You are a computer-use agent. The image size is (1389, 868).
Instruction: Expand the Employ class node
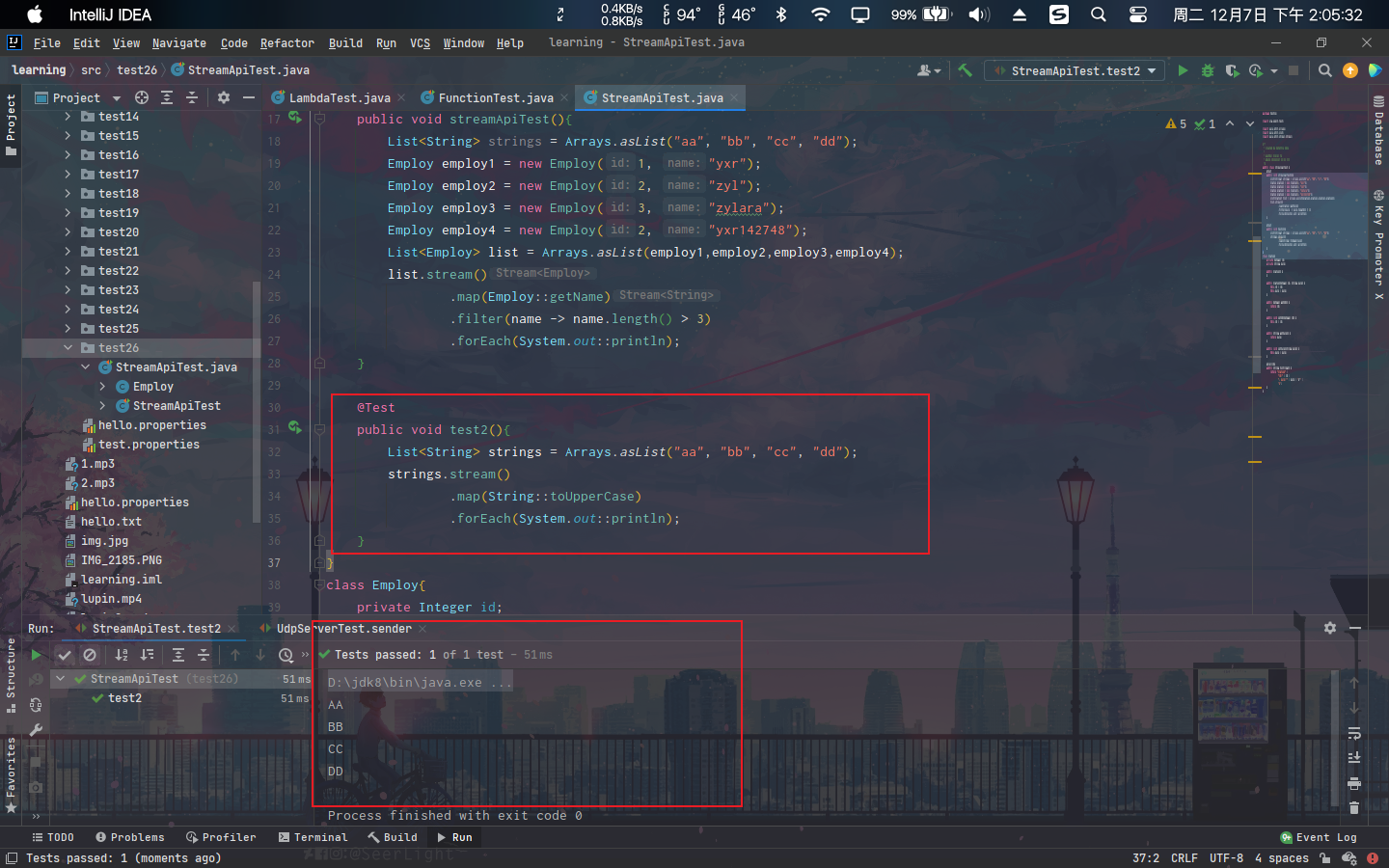102,387
